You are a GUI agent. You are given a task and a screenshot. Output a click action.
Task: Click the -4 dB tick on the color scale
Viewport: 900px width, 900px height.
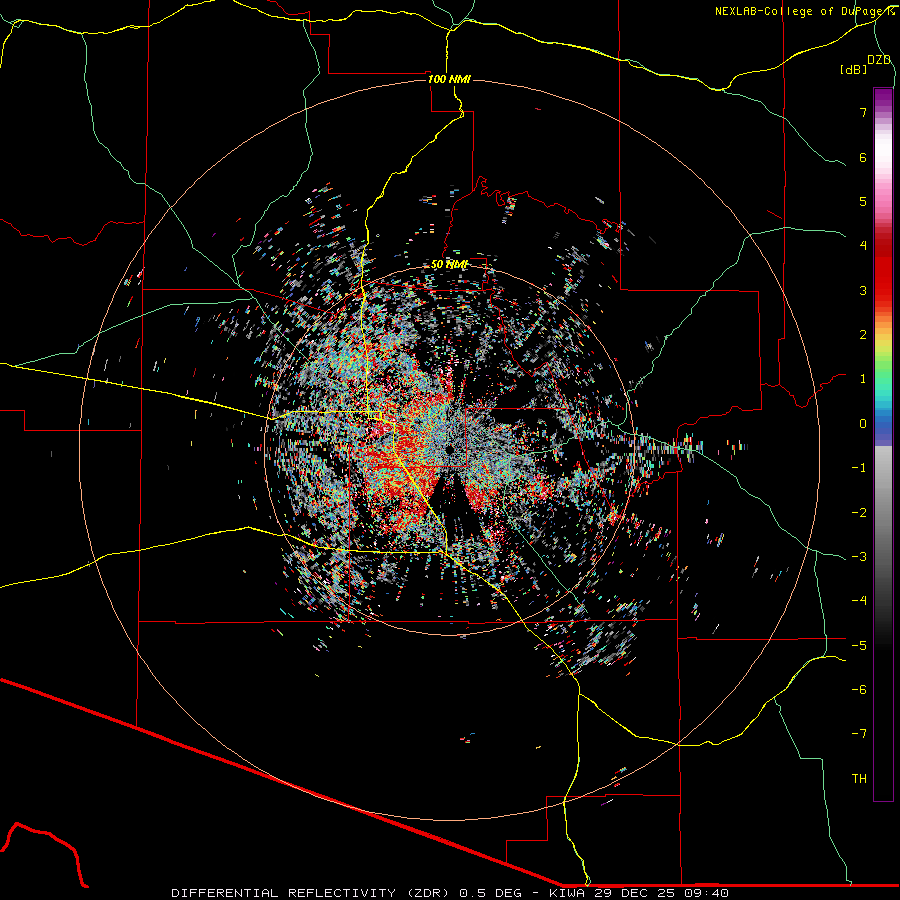(x=859, y=600)
